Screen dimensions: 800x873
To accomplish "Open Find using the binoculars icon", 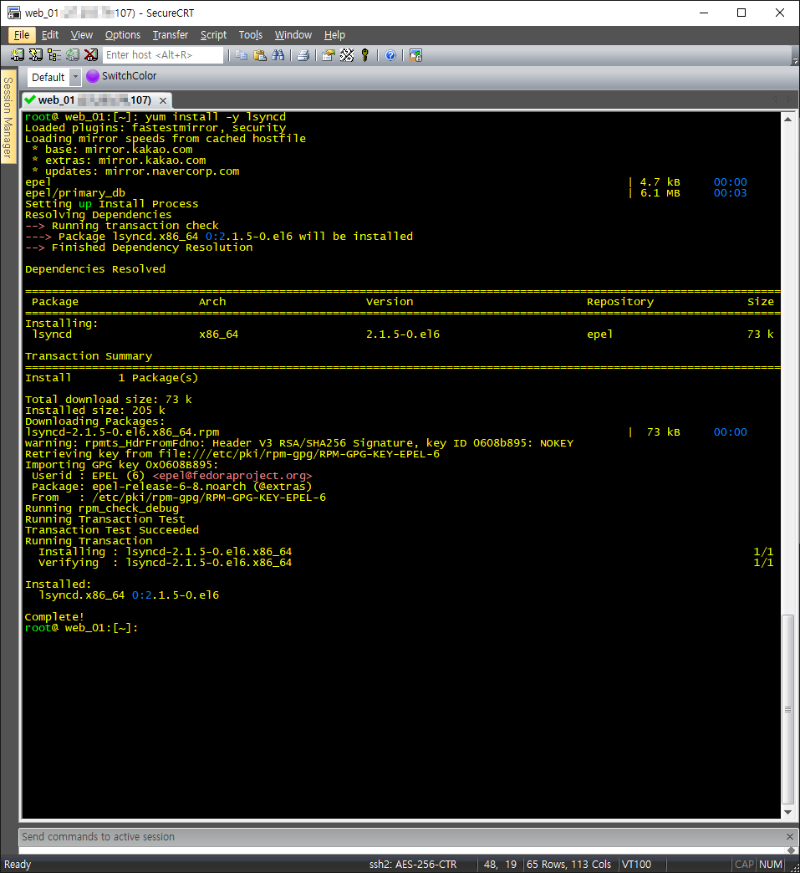I will pyautogui.click(x=278, y=55).
